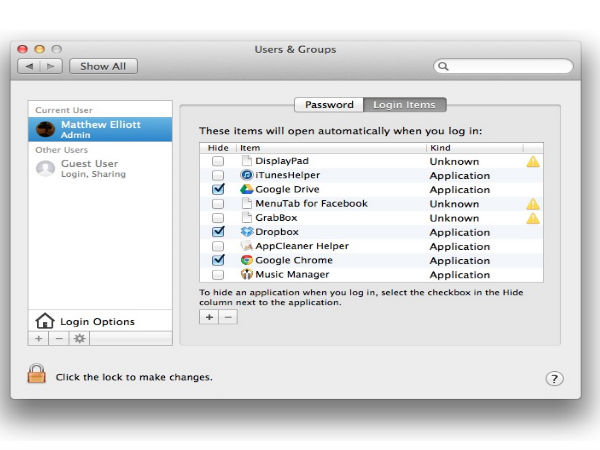
Task: Uncheck the Hide checkbox for Google Drive
Action: click(218, 189)
